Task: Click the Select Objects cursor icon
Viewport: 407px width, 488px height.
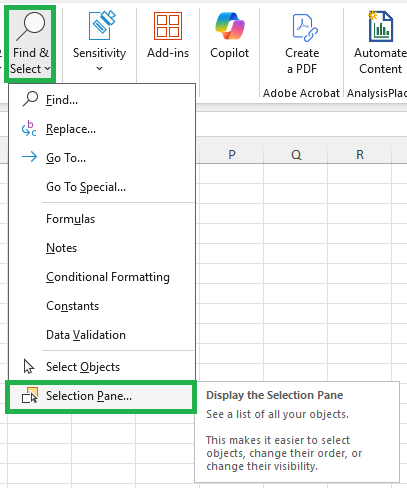Action: (29, 366)
